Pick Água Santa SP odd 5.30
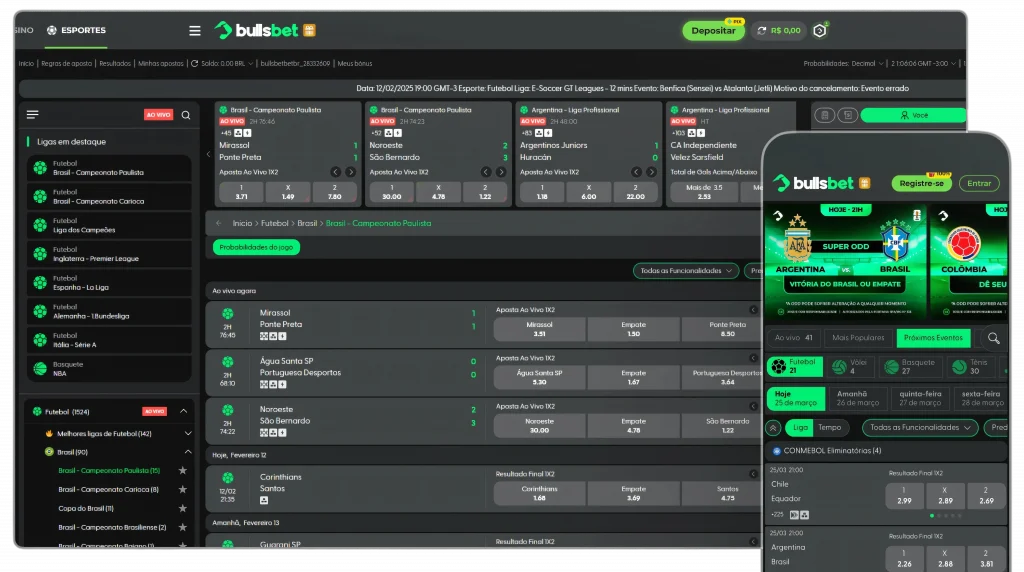The image size is (1024, 572). pos(539,377)
